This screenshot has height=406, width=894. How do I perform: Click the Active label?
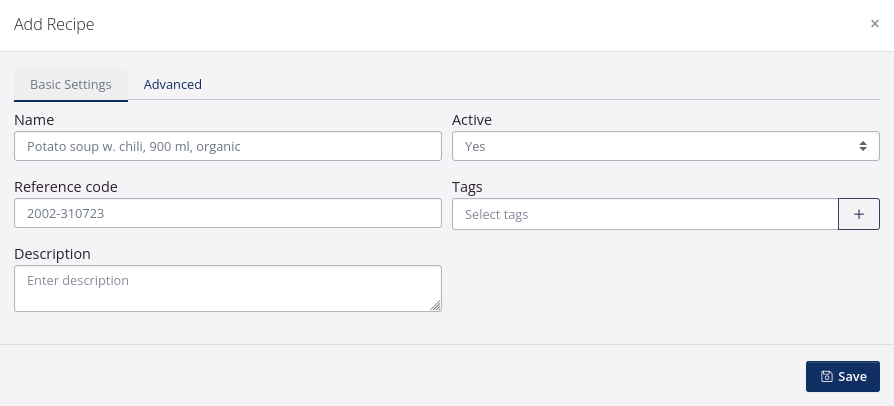click(472, 120)
